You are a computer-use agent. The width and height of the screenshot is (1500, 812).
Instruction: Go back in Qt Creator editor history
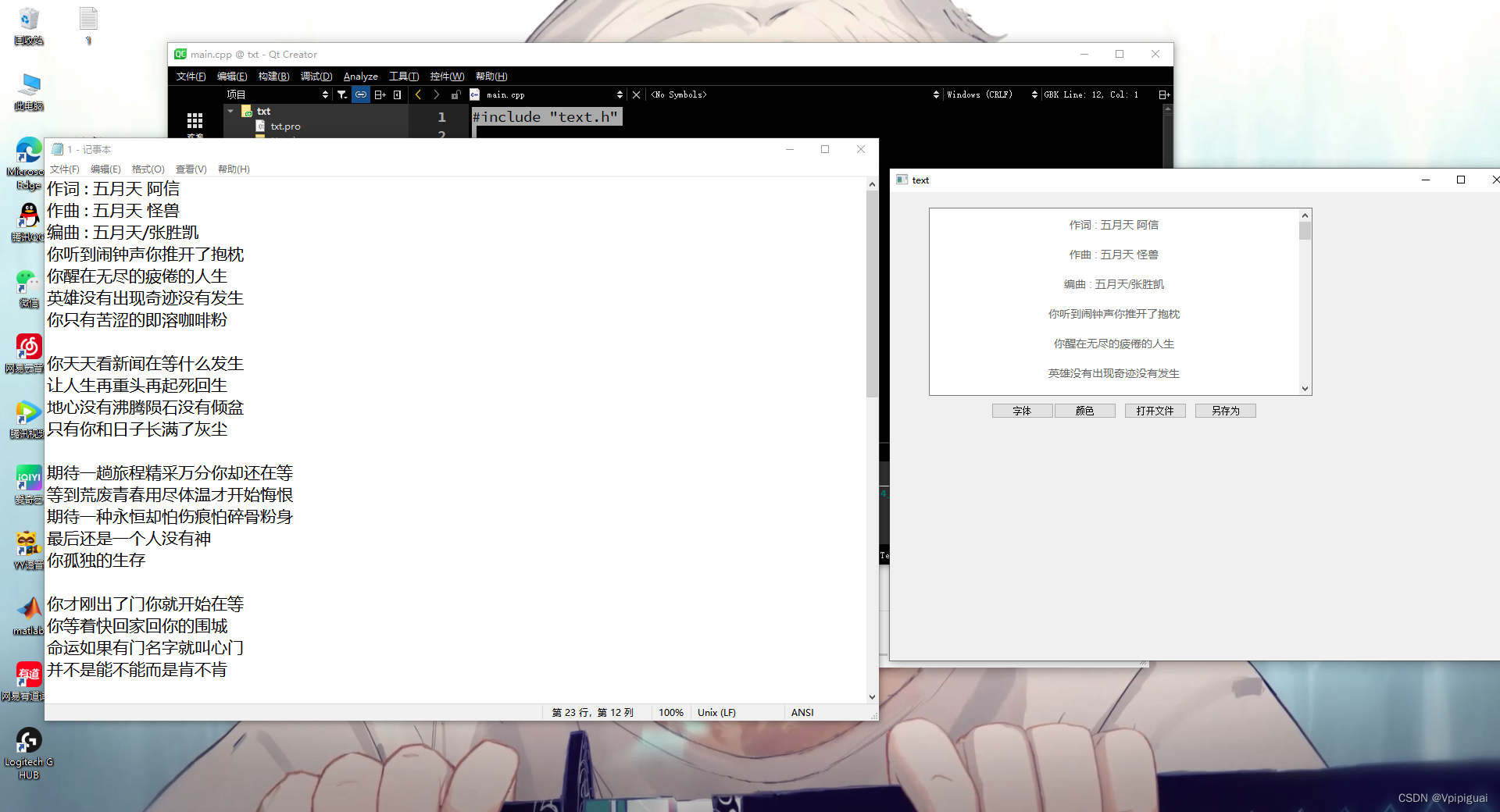(x=418, y=94)
